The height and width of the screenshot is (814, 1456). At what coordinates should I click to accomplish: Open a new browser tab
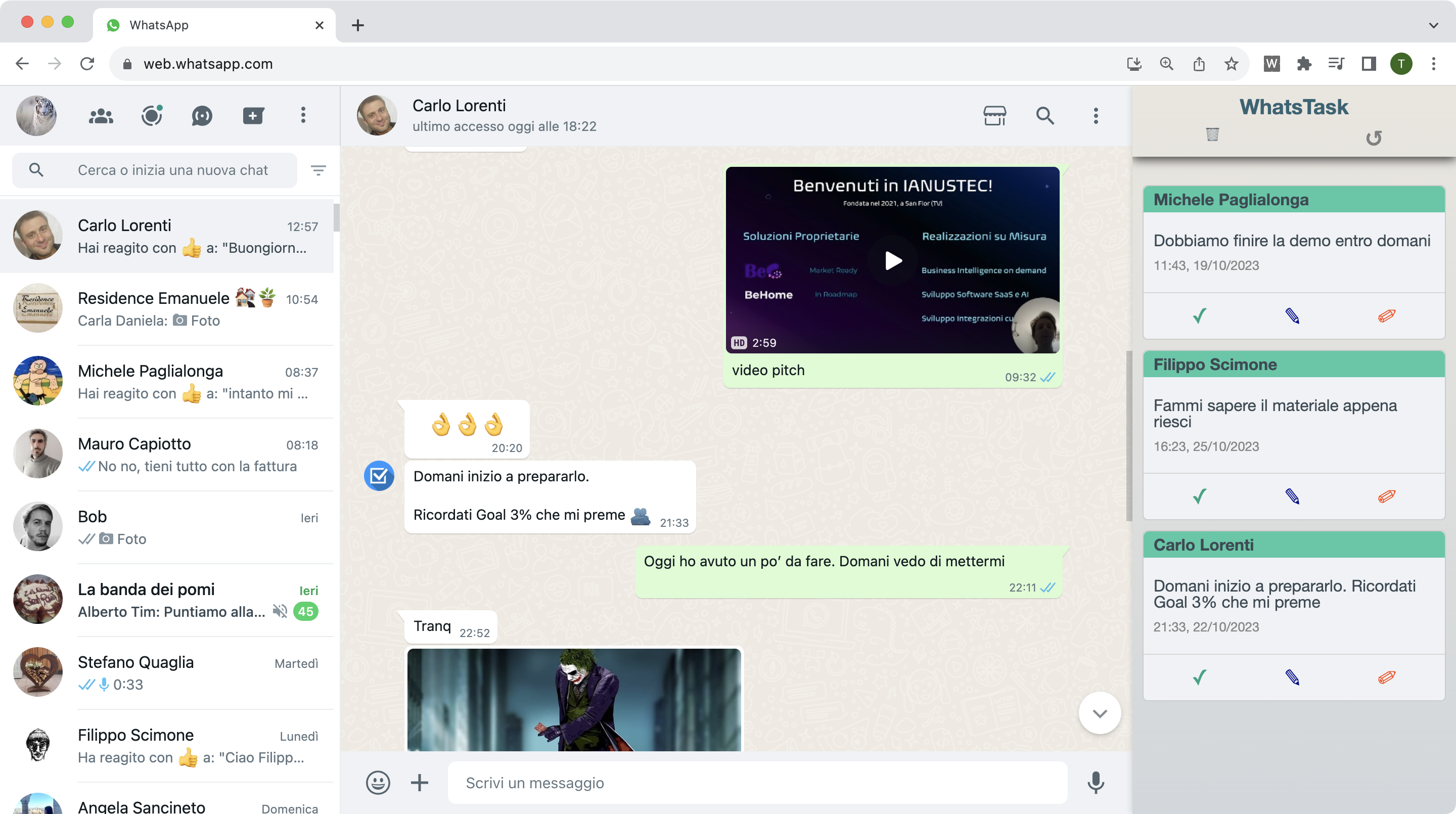[x=358, y=25]
